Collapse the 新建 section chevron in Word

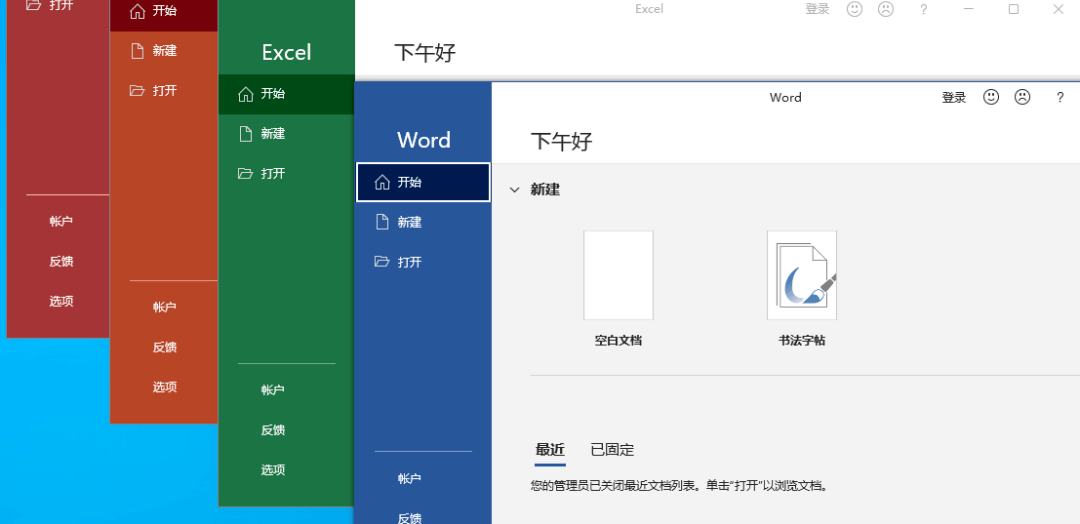click(514, 189)
